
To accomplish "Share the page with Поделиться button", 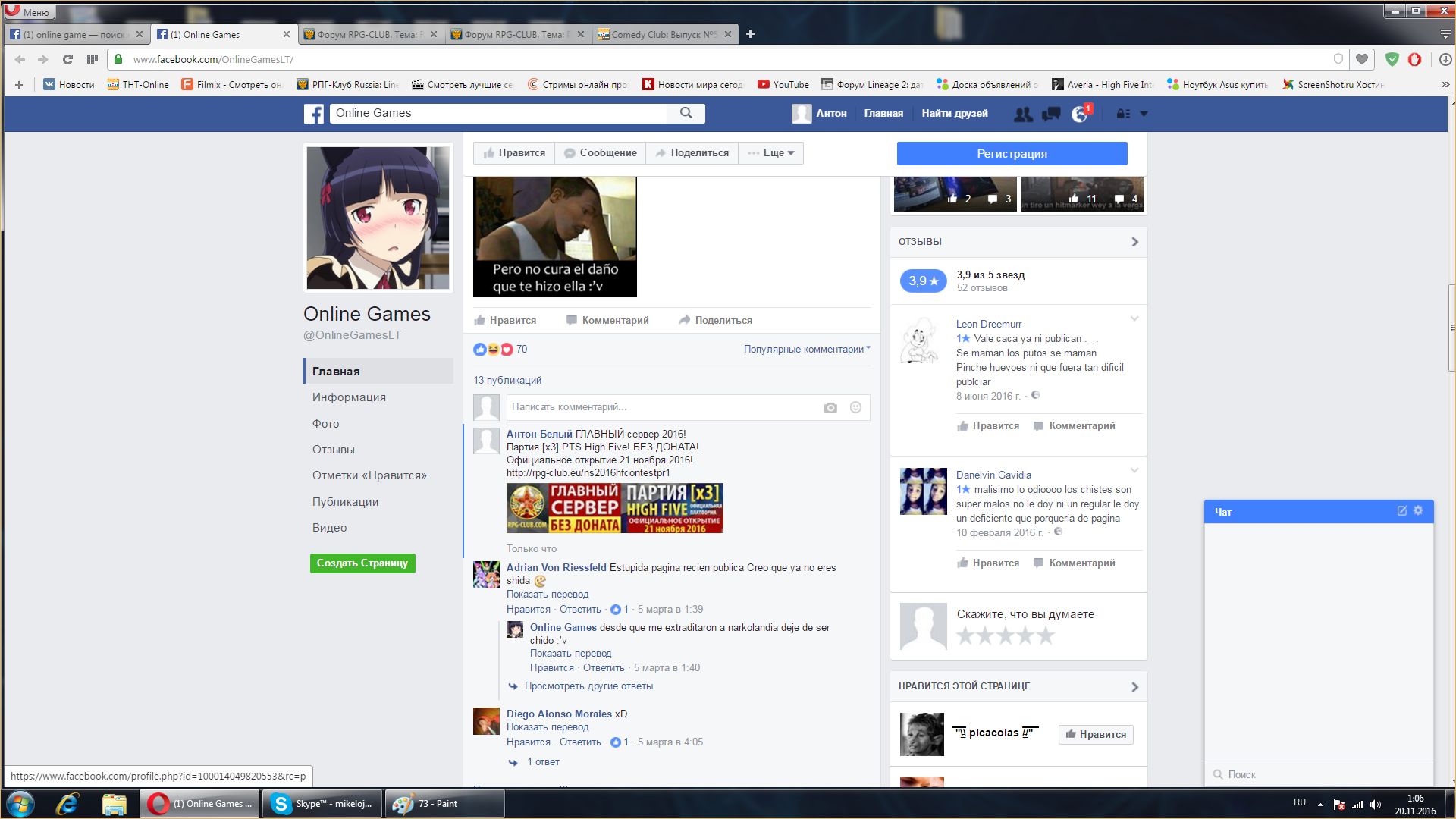I will point(692,153).
